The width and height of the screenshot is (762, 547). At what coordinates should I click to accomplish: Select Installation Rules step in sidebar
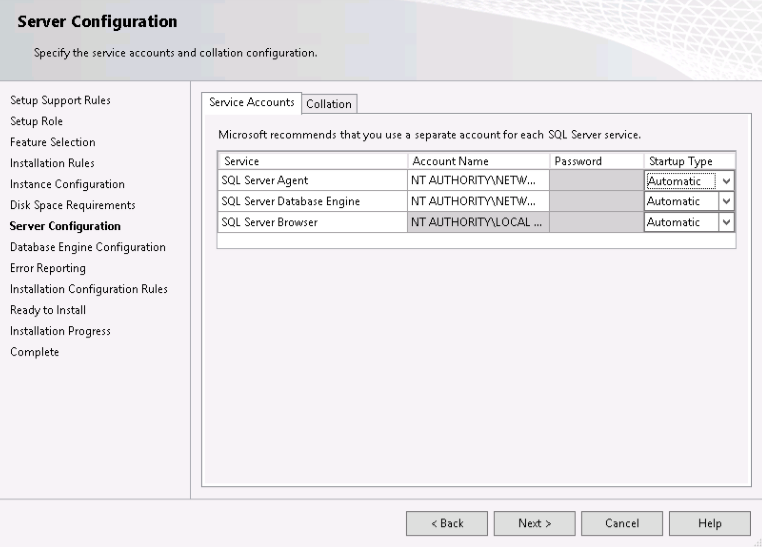coord(52,163)
